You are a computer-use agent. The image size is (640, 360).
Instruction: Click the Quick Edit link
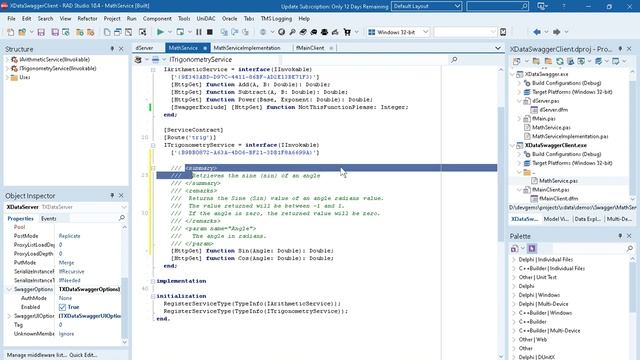[x=83, y=355]
